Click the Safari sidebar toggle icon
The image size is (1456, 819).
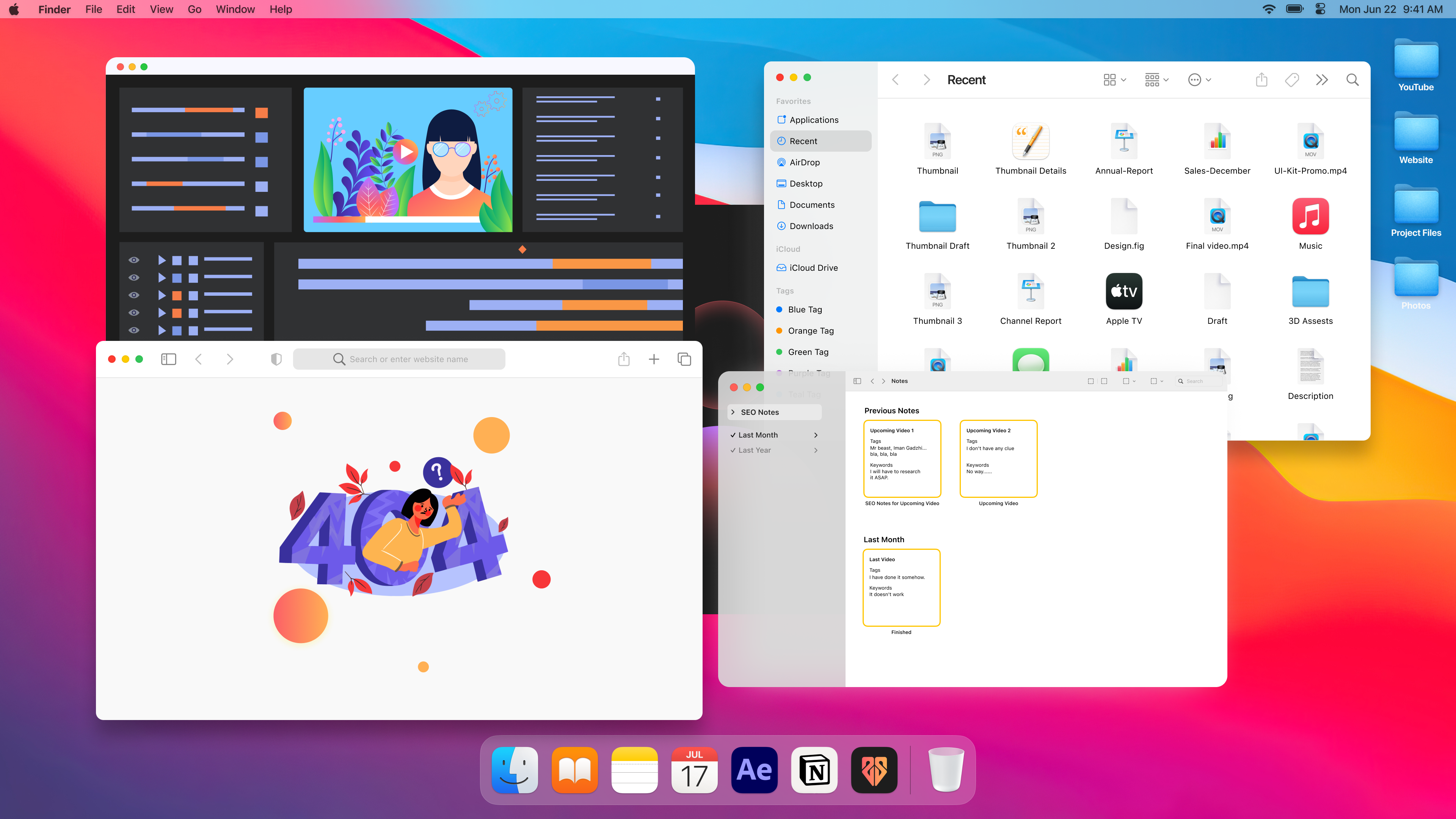point(168,359)
